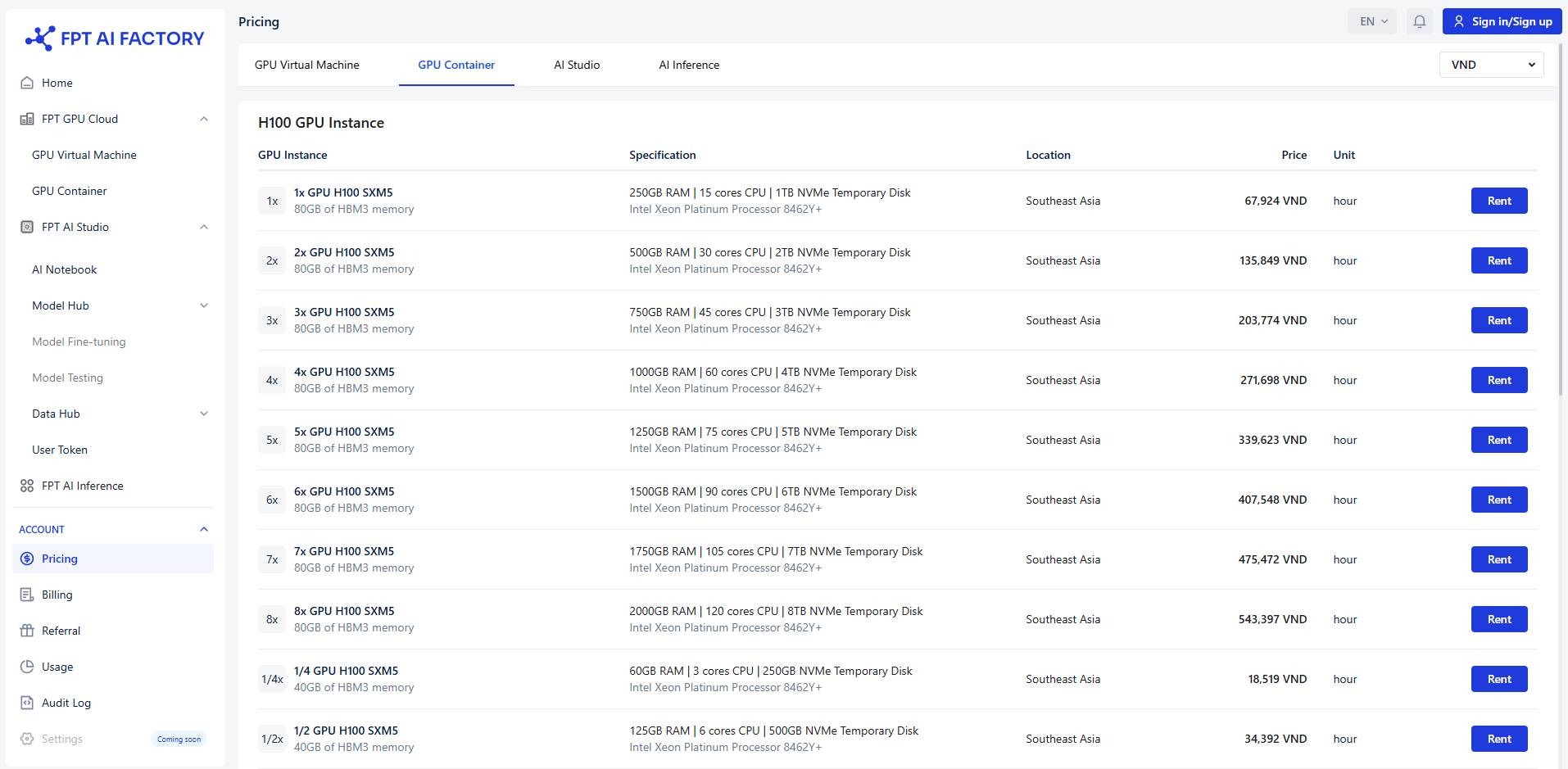
Task: Click the 4x badge for H100 instance
Action: (272, 380)
